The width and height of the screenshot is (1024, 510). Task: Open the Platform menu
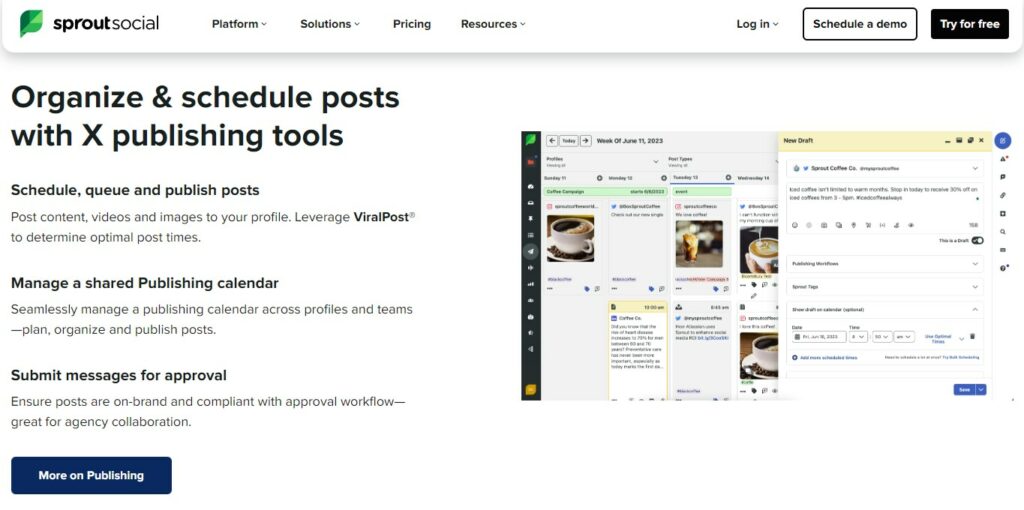[239, 24]
